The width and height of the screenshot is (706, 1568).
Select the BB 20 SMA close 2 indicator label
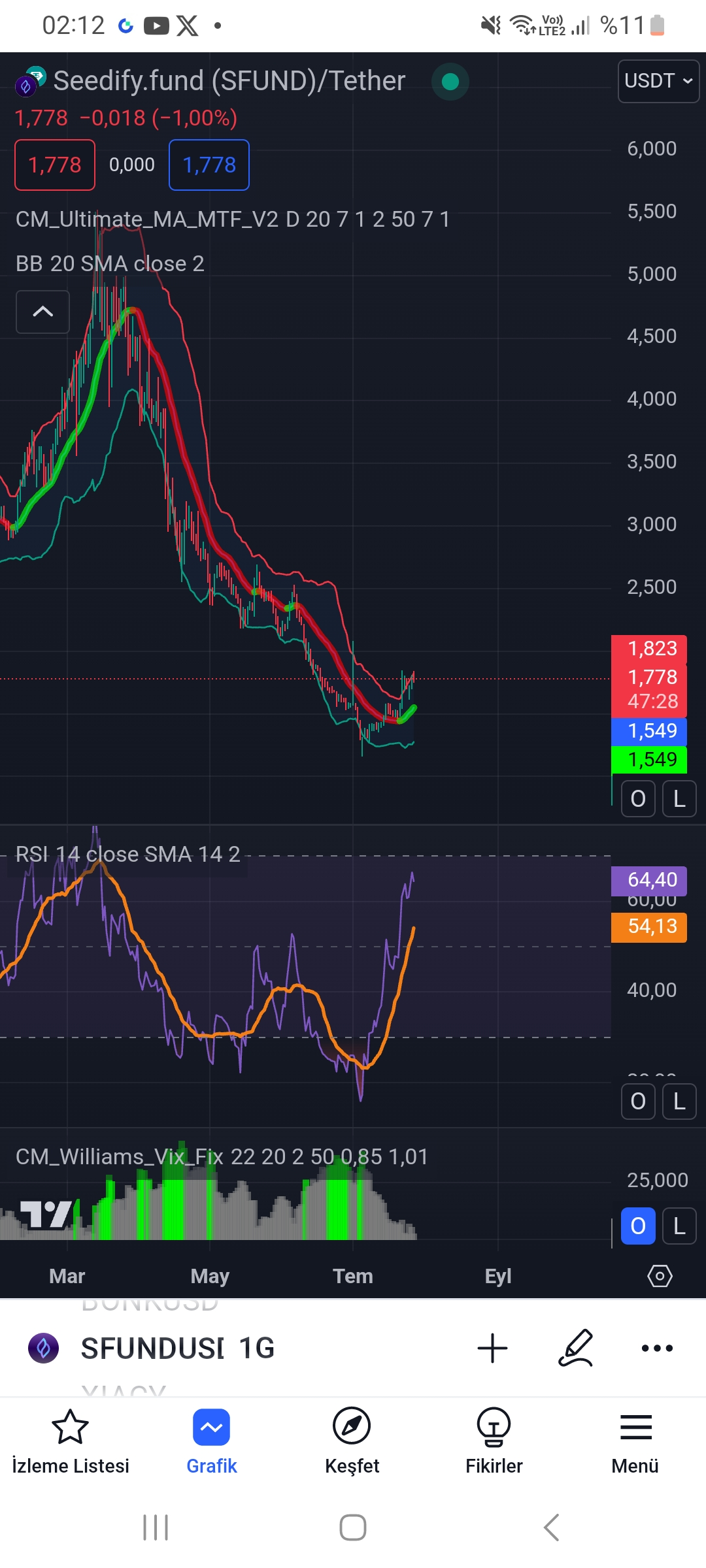[x=110, y=264]
